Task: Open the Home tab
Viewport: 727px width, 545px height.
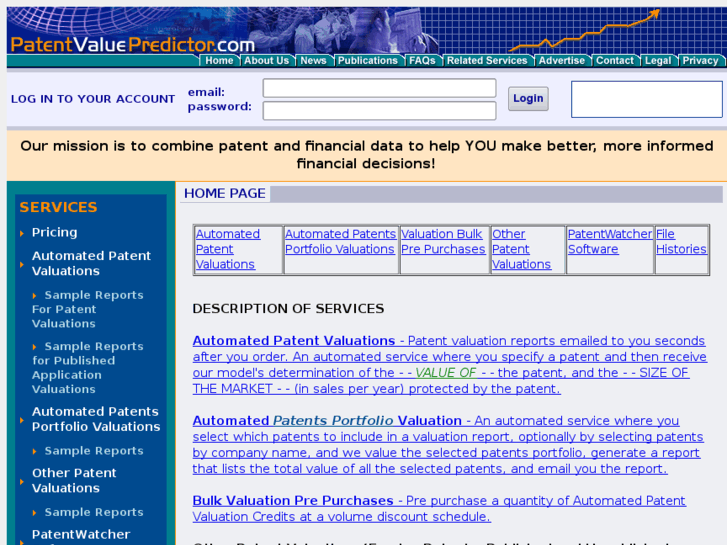Action: point(219,61)
